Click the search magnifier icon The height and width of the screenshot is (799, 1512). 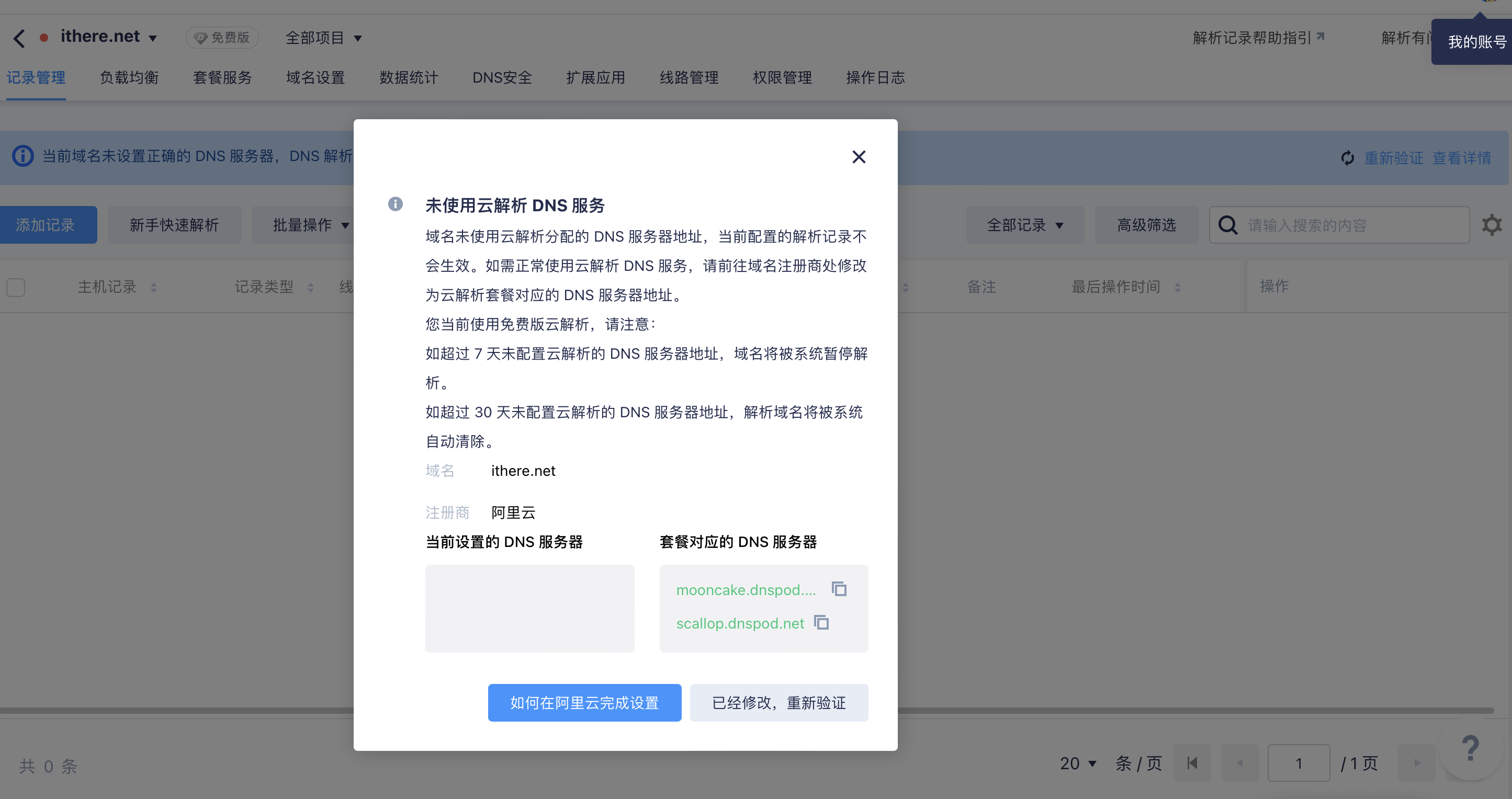click(x=1228, y=225)
